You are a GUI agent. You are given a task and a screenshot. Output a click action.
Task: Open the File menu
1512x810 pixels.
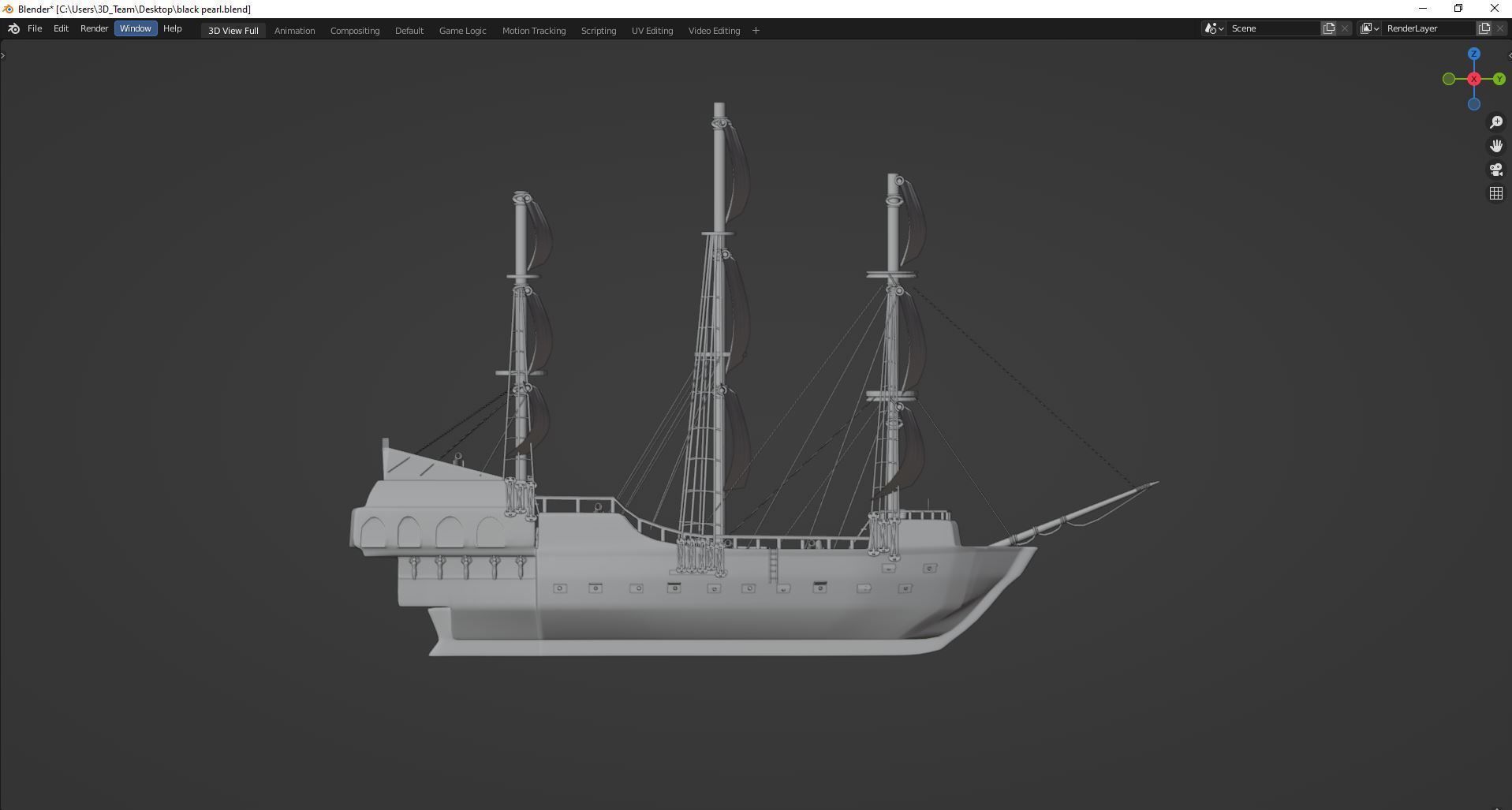(35, 28)
